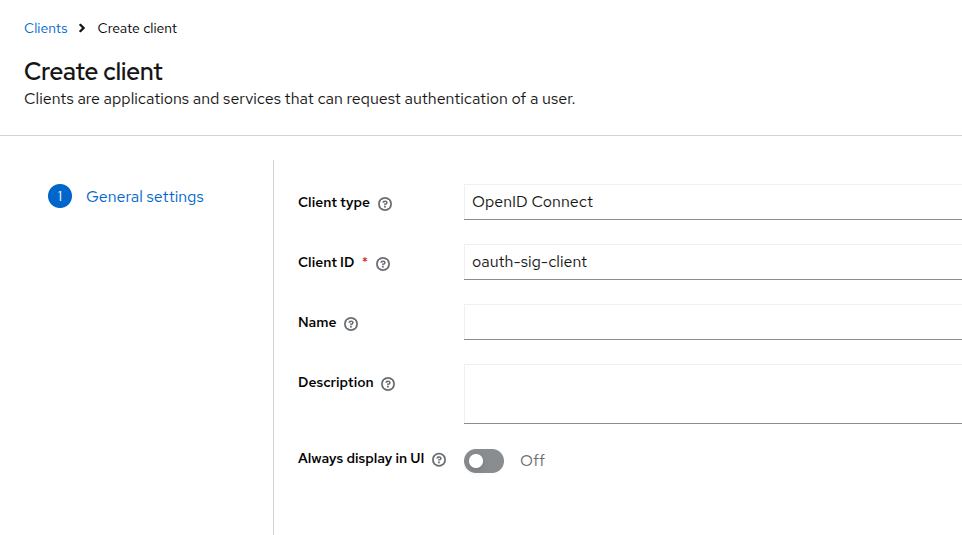Click the Client ID field label
The width and height of the screenshot is (962, 535).
tap(326, 263)
